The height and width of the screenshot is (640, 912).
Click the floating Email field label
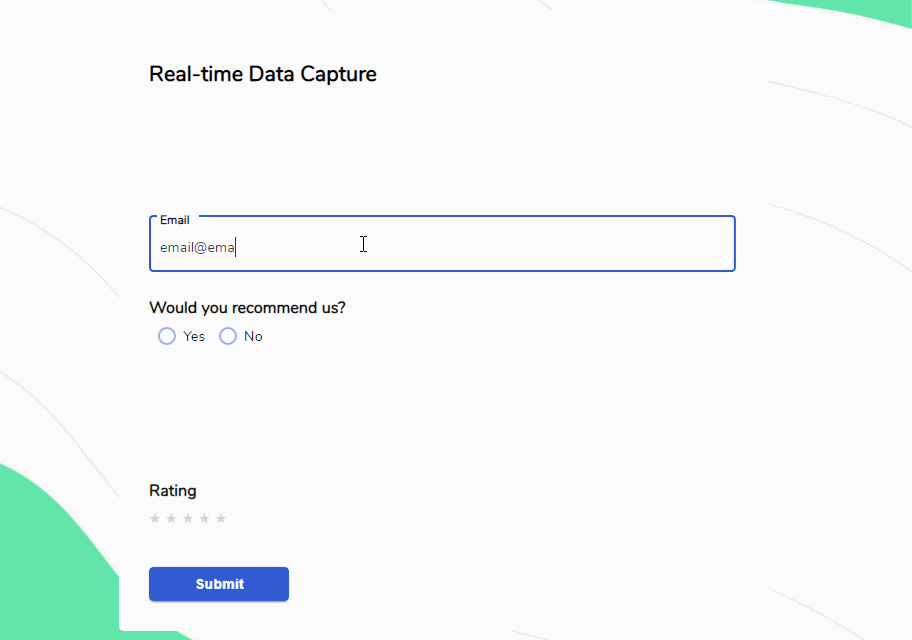pos(174,220)
